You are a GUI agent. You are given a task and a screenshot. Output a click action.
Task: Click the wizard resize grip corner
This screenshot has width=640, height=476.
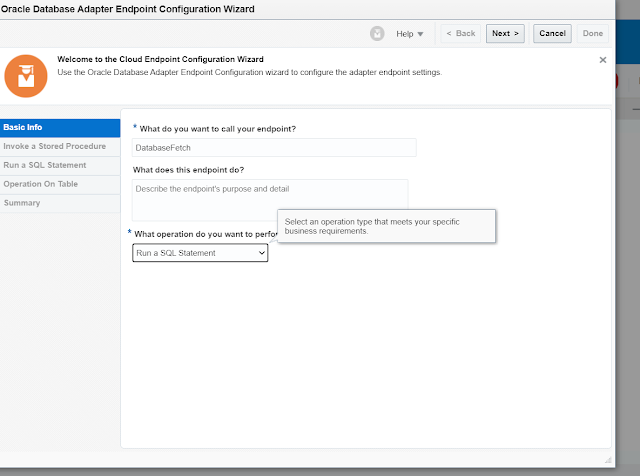608,460
